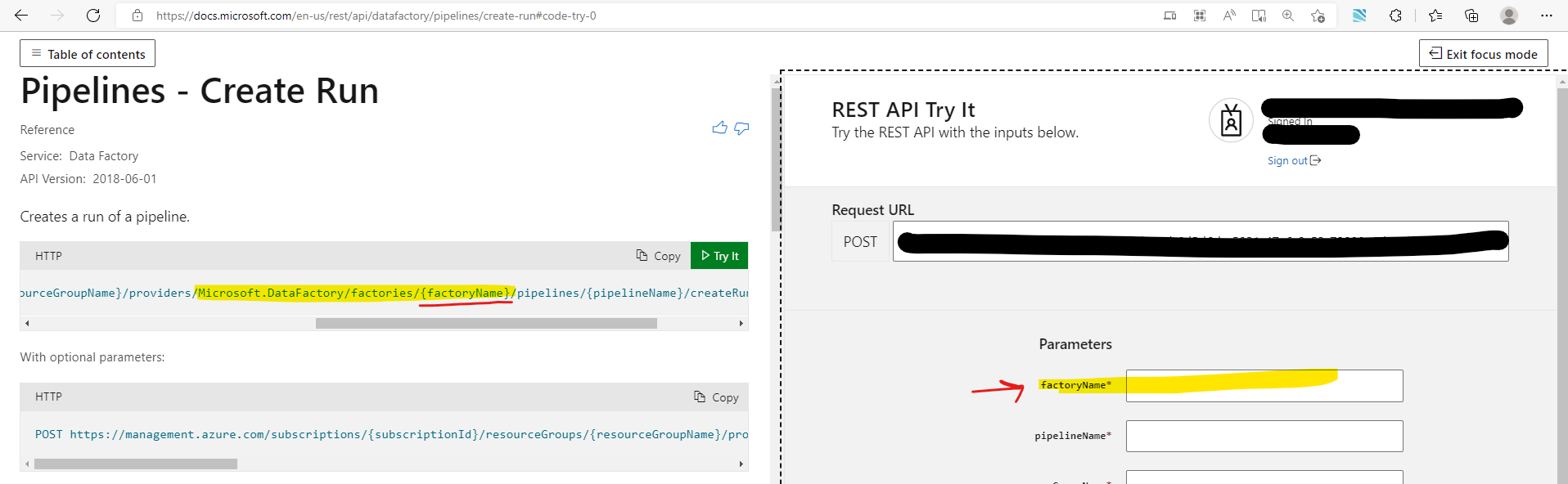
Task: Select the 'Pipelines - Create Run' heading
Action: pyautogui.click(x=200, y=91)
